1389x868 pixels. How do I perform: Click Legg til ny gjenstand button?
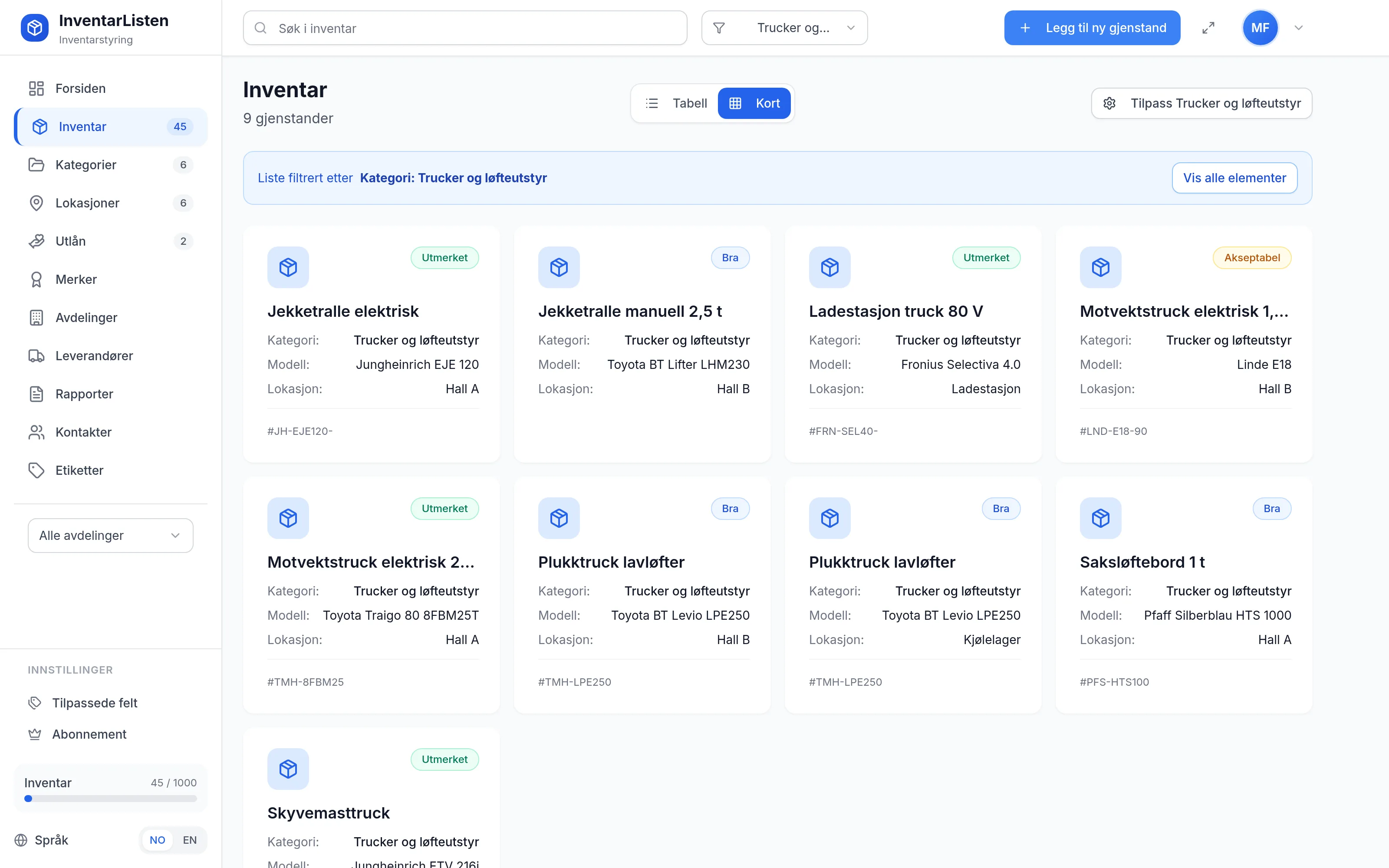(1092, 27)
